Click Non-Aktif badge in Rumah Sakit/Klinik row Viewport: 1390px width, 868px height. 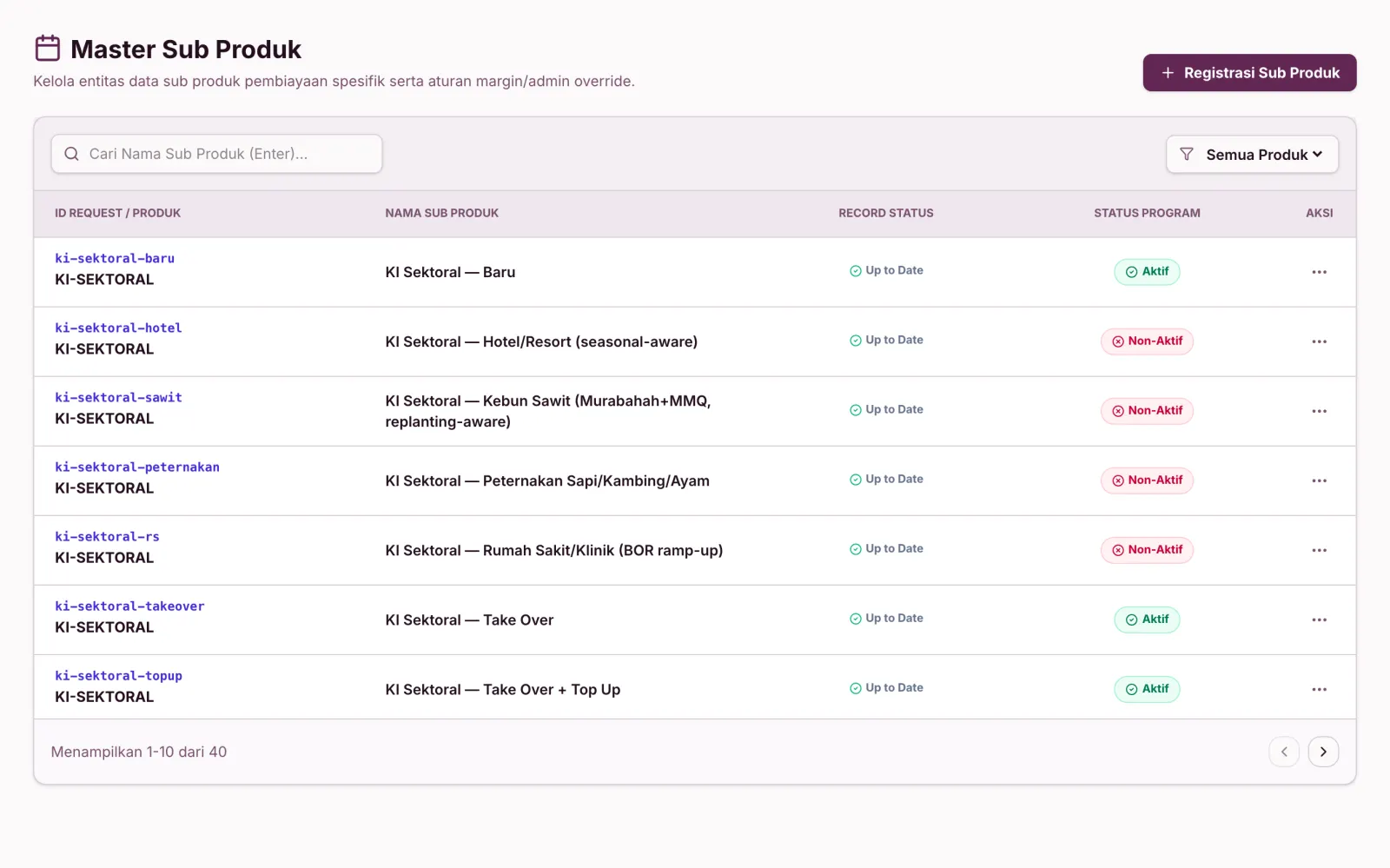click(1147, 550)
